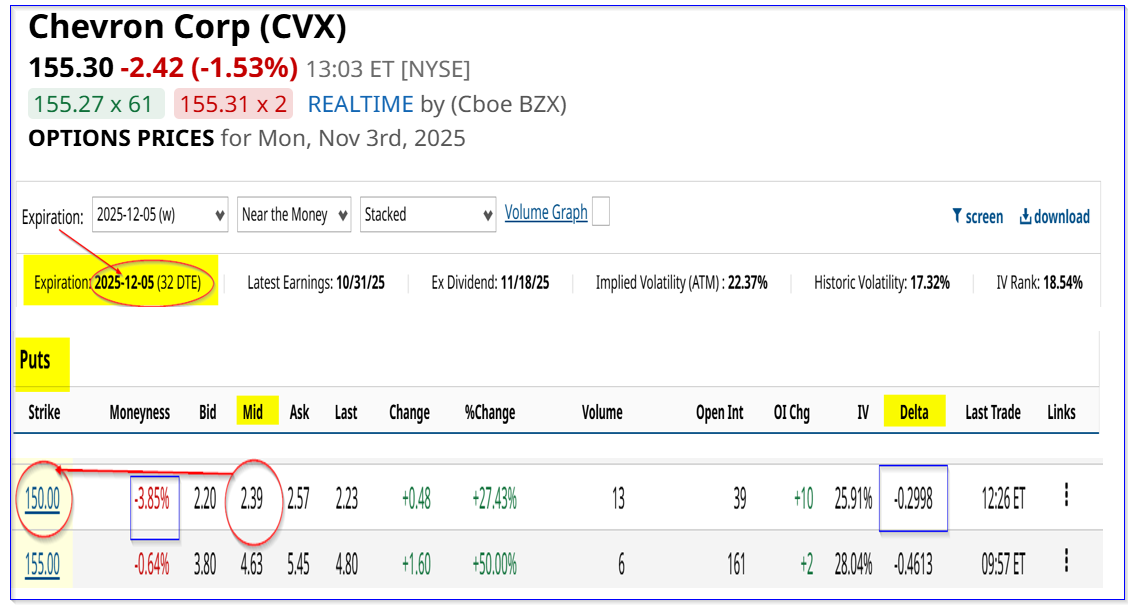This screenshot has width=1128, height=606.
Task: Sort by the Strike column header
Action: tap(44, 412)
